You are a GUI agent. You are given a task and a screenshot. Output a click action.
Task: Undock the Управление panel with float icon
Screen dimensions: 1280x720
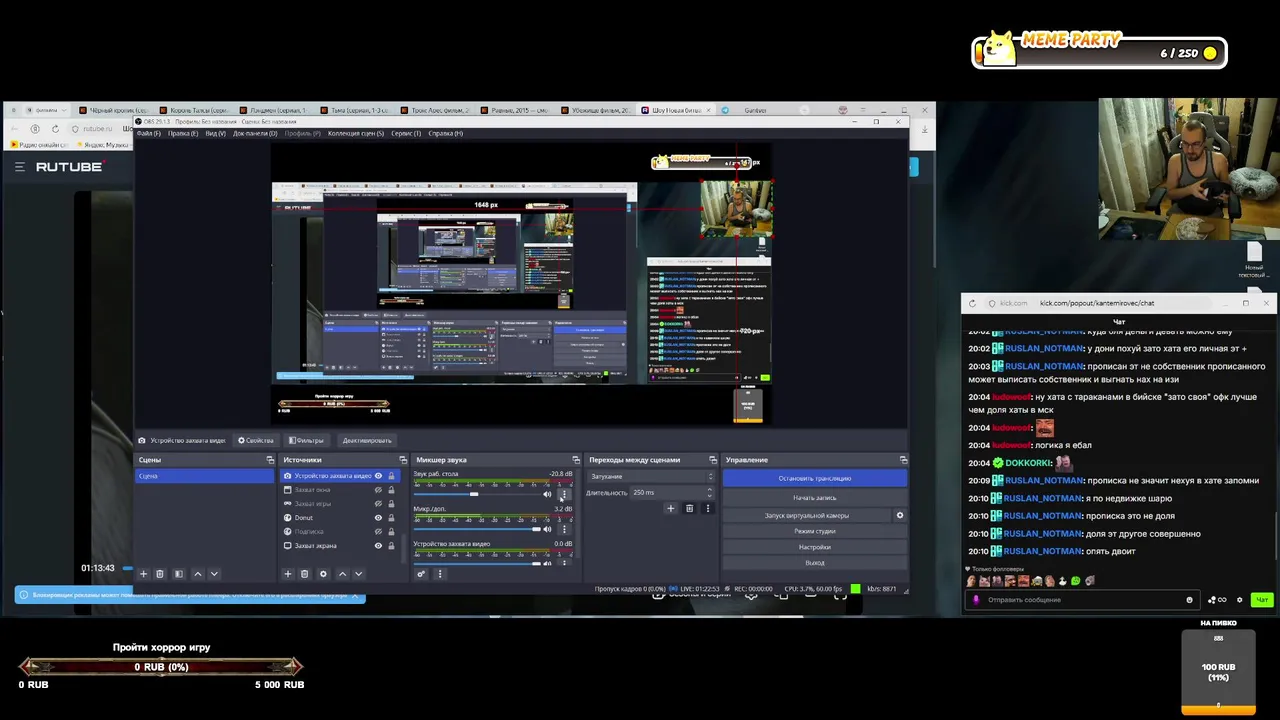click(903, 460)
